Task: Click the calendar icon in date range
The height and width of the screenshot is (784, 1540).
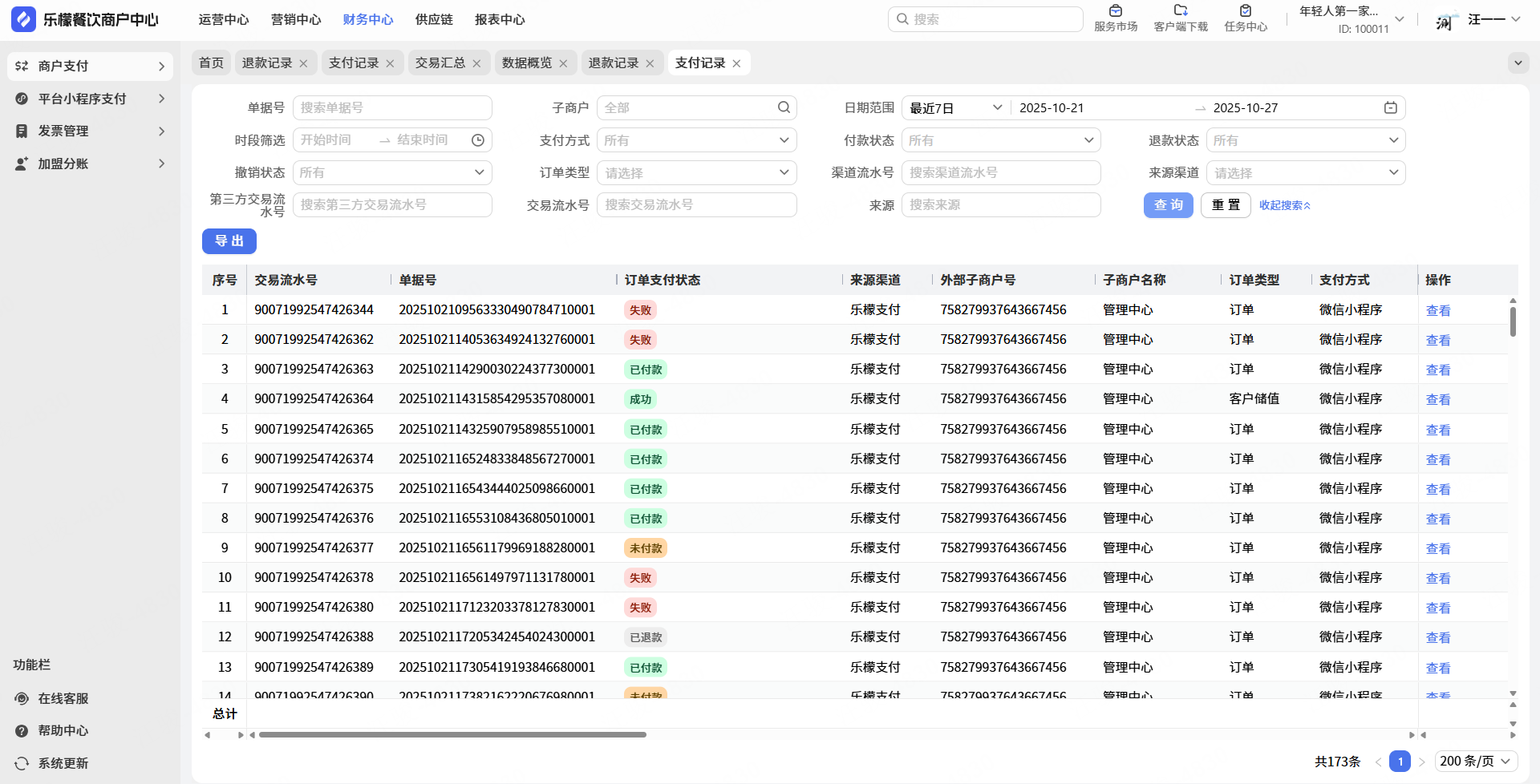Action: point(1391,108)
